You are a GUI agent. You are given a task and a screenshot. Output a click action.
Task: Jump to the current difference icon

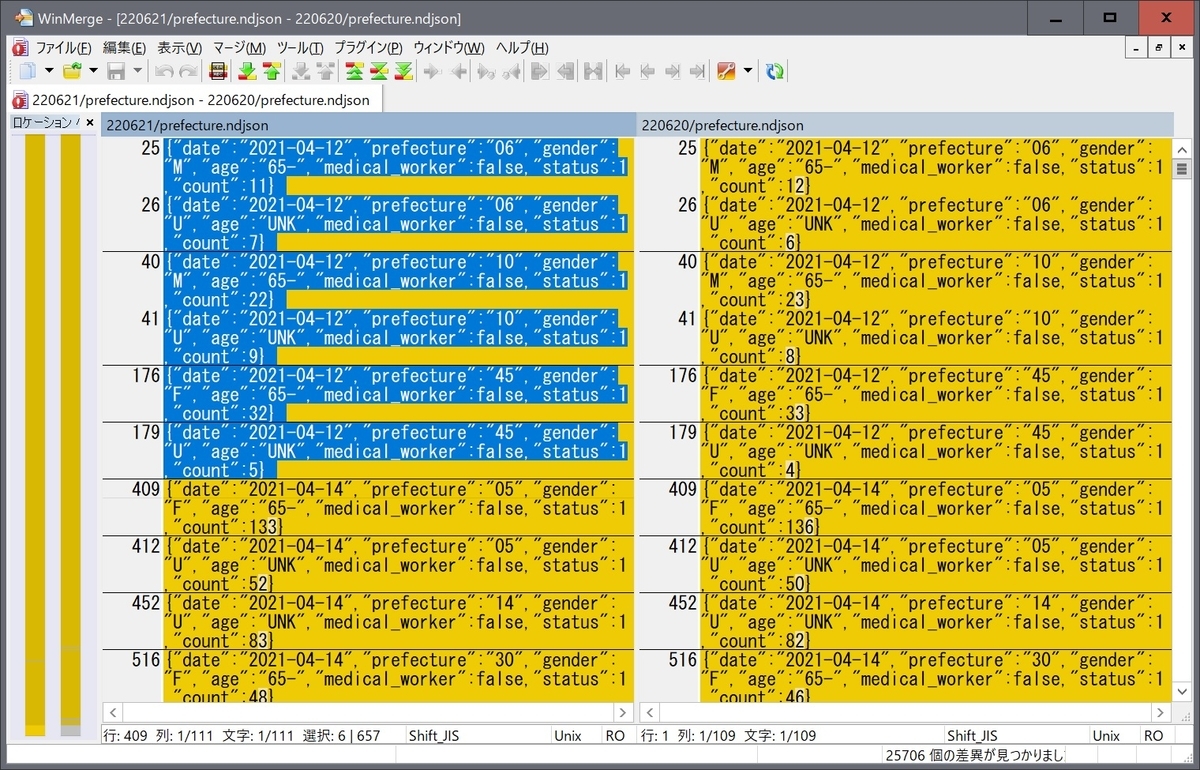click(x=378, y=71)
